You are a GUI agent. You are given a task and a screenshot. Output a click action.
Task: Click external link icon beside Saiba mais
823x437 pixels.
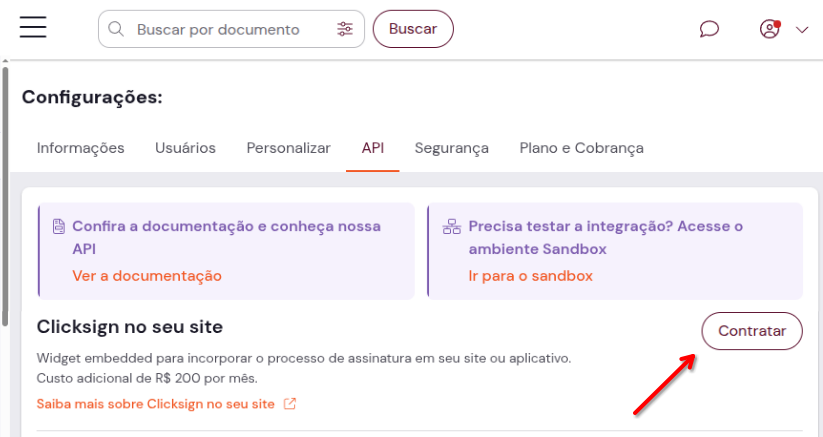pos(290,403)
